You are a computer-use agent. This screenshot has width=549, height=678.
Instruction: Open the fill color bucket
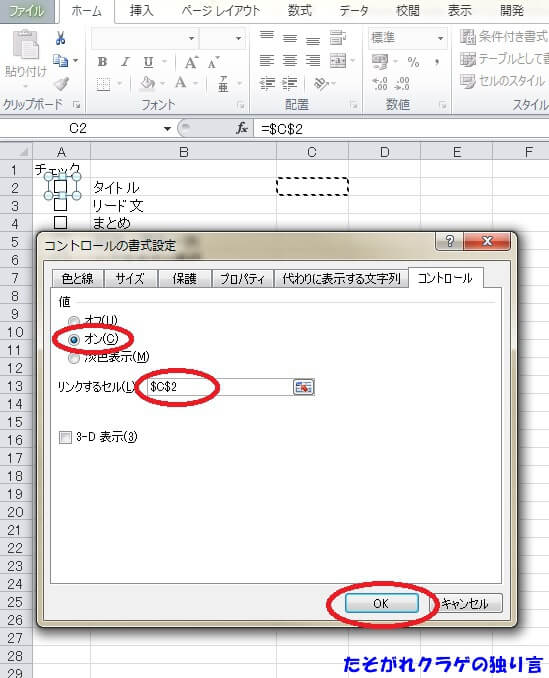148,83
